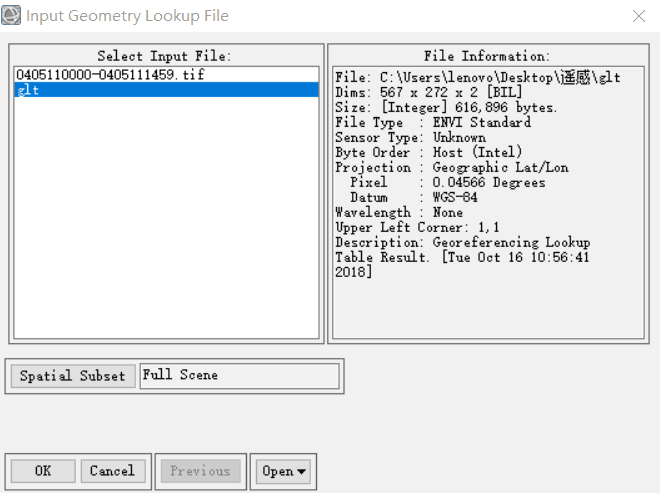Image resolution: width=660 pixels, height=493 pixels.
Task: Close the Input Geometry Lookup File dialog
Action: (639, 16)
